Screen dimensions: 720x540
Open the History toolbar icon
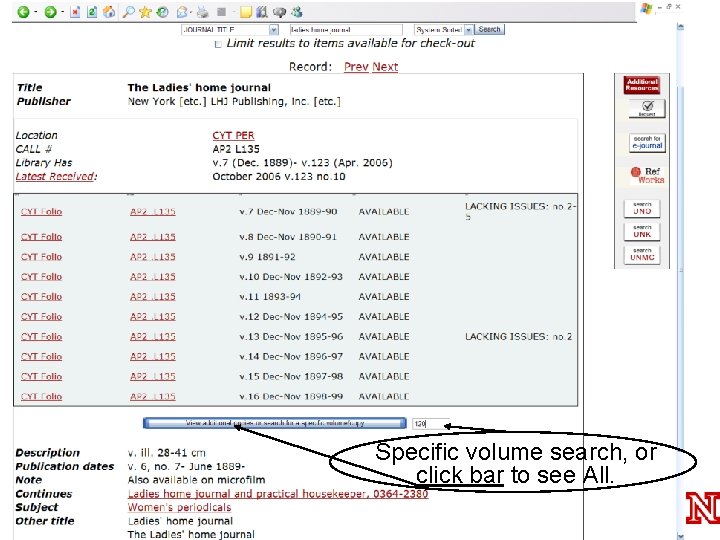[x=163, y=12]
